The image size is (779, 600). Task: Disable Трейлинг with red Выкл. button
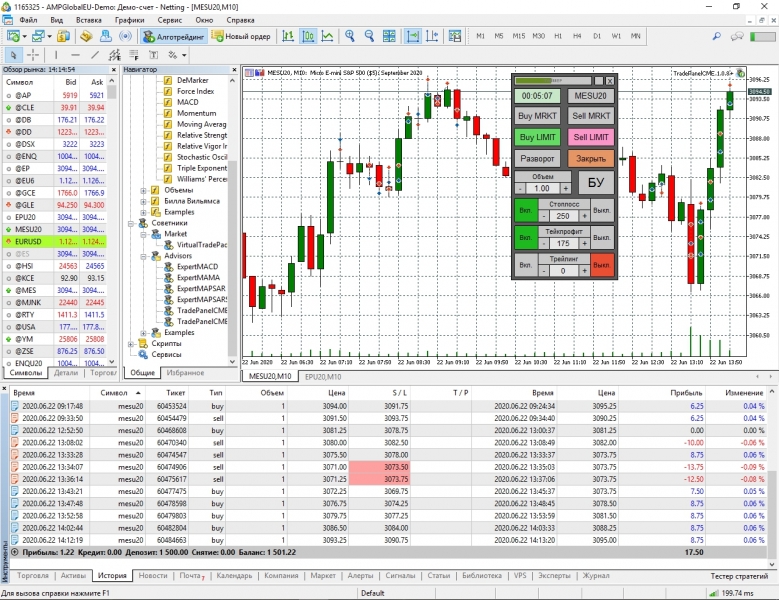click(x=602, y=265)
